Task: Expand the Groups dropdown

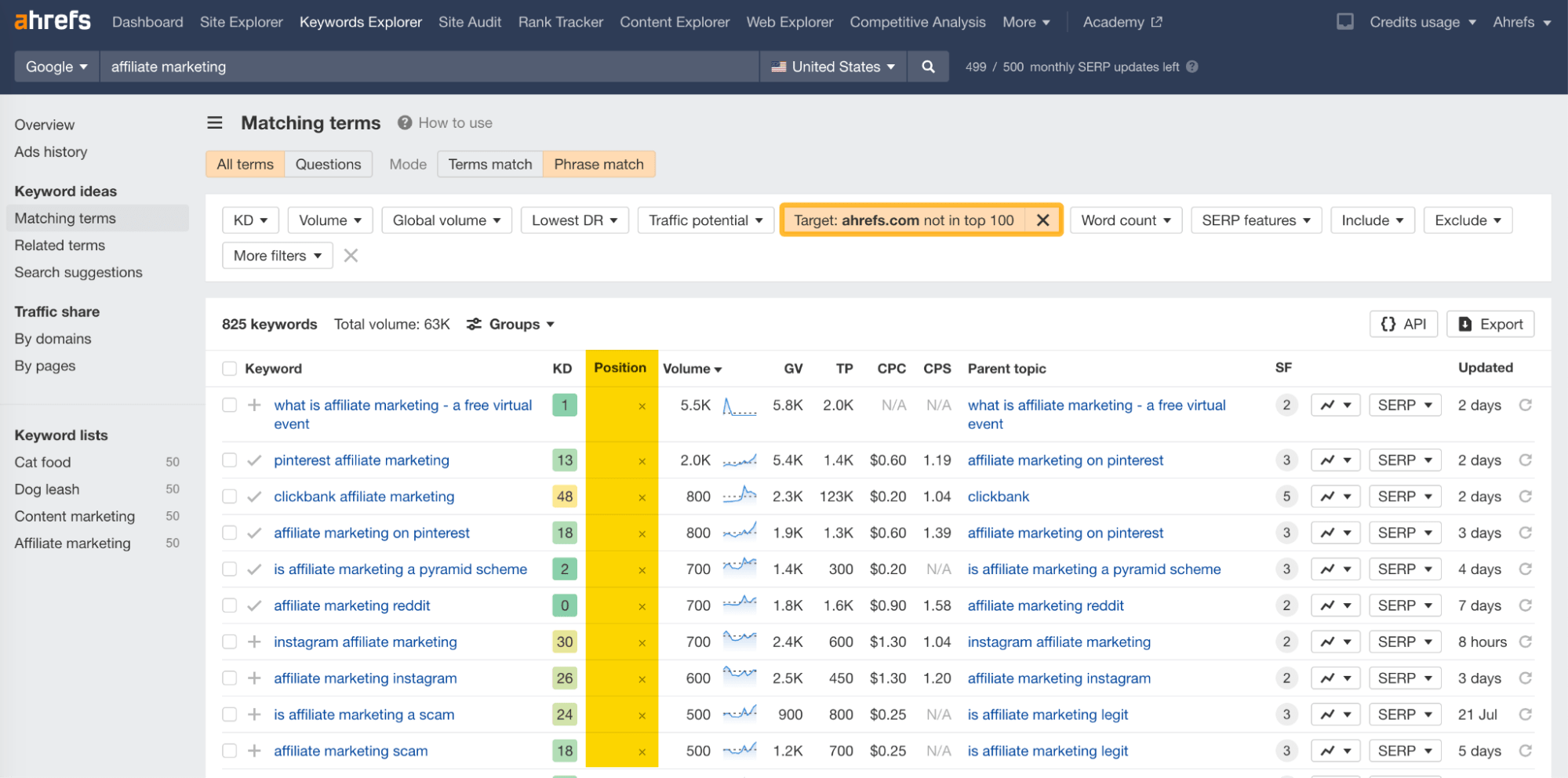Action: pyautogui.click(x=511, y=324)
